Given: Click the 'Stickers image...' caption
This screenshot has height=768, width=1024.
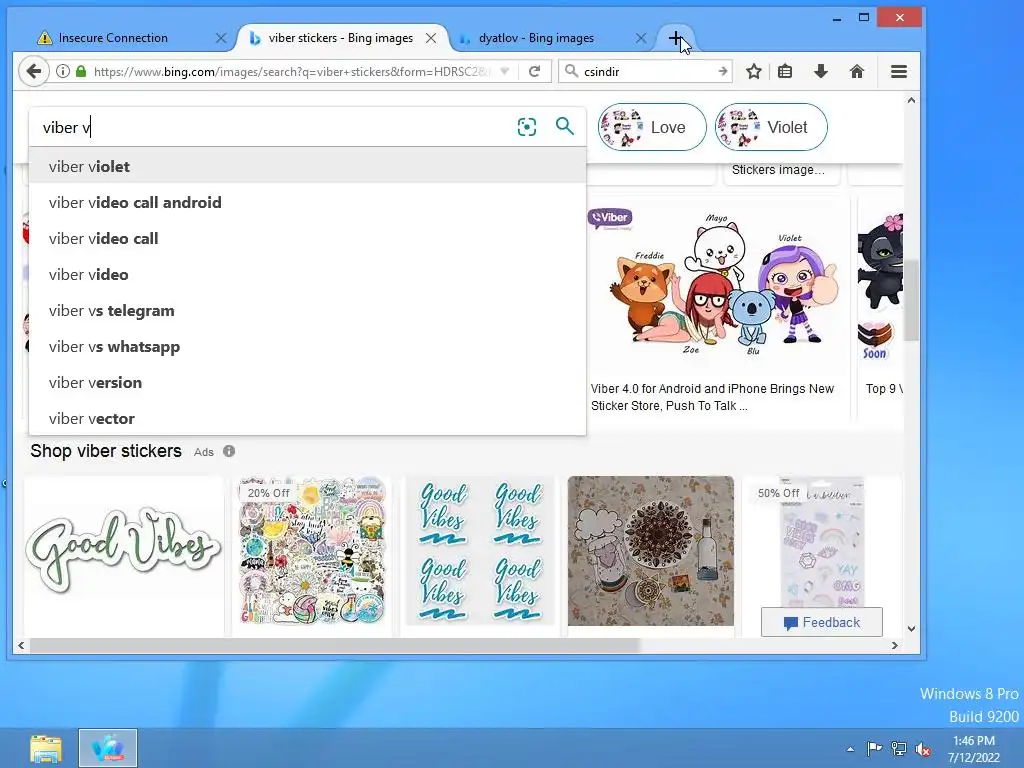Looking at the screenshot, I should pyautogui.click(x=778, y=170).
